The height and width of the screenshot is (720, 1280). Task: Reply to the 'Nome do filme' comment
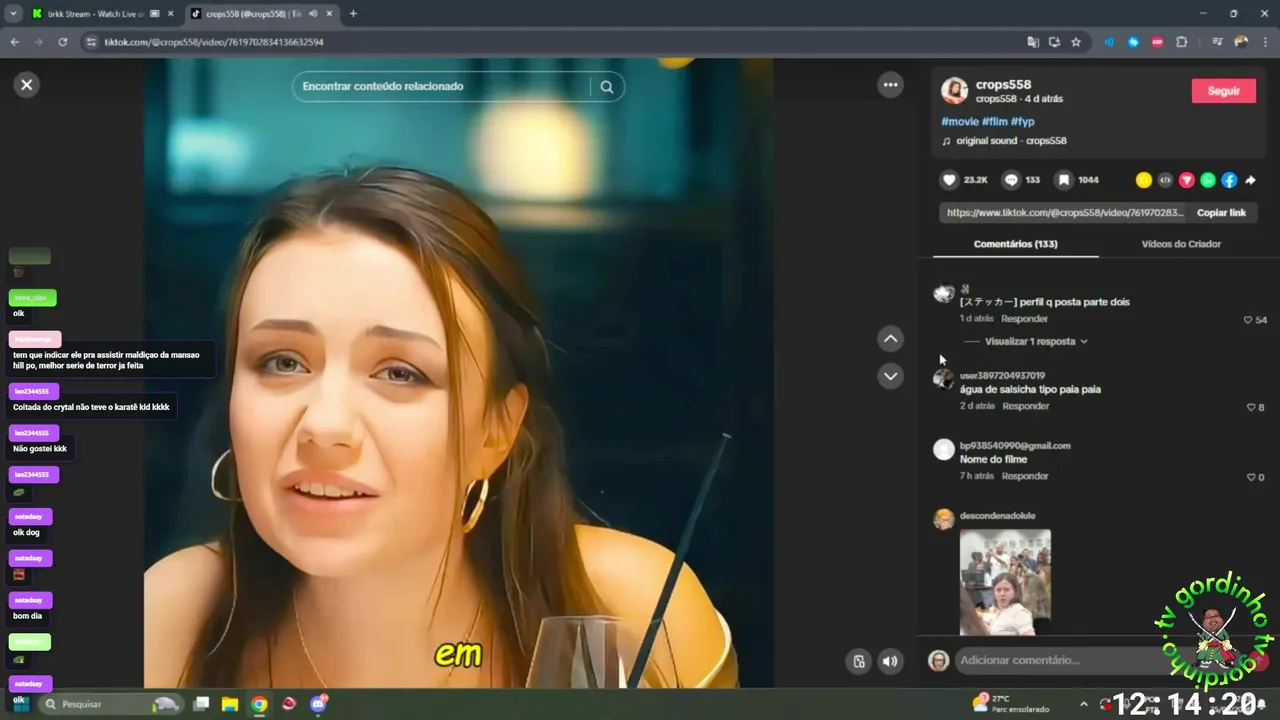1025,477
